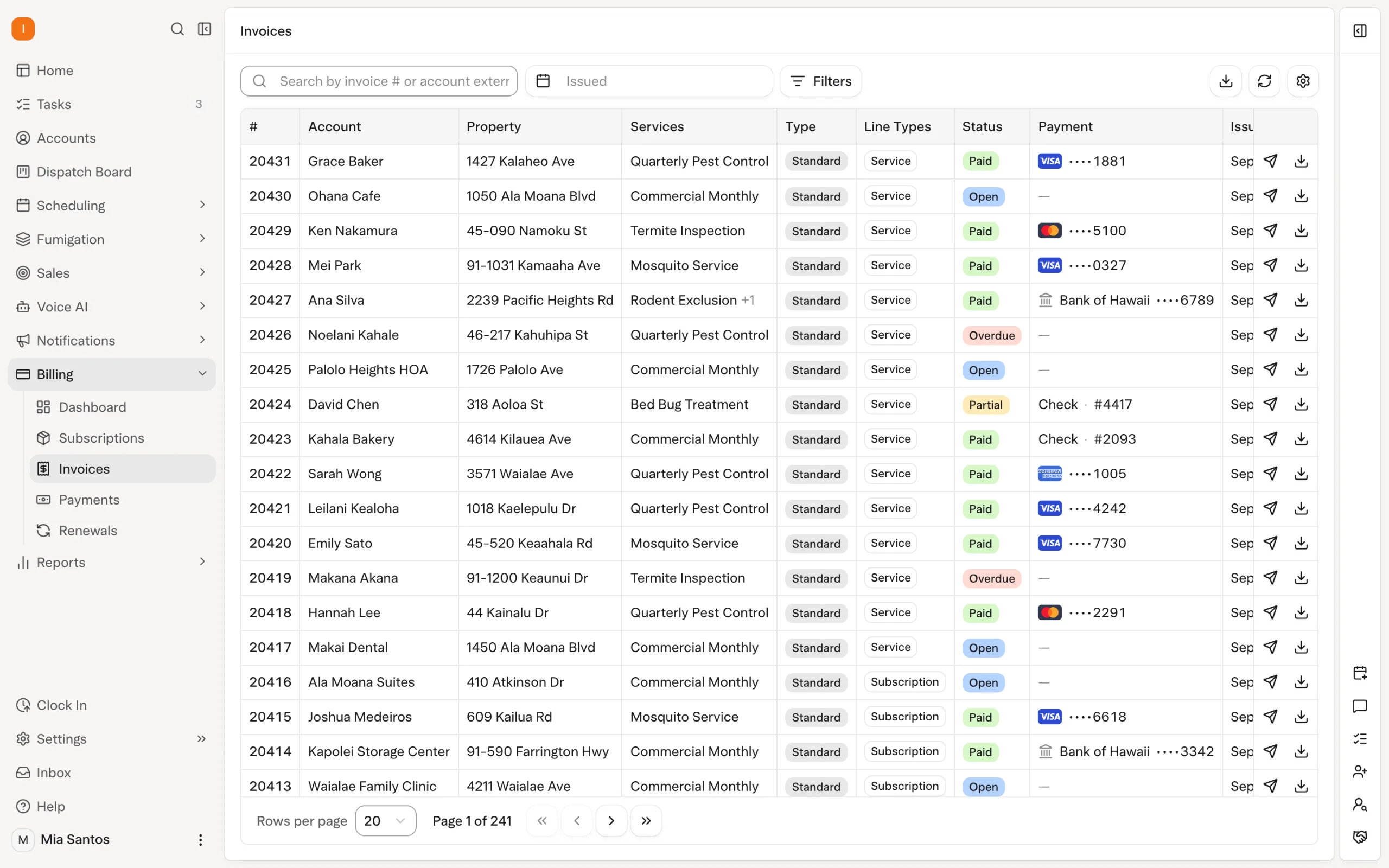Open the checklist icon in right rail
This screenshot has height=868, width=1389.
(x=1360, y=739)
